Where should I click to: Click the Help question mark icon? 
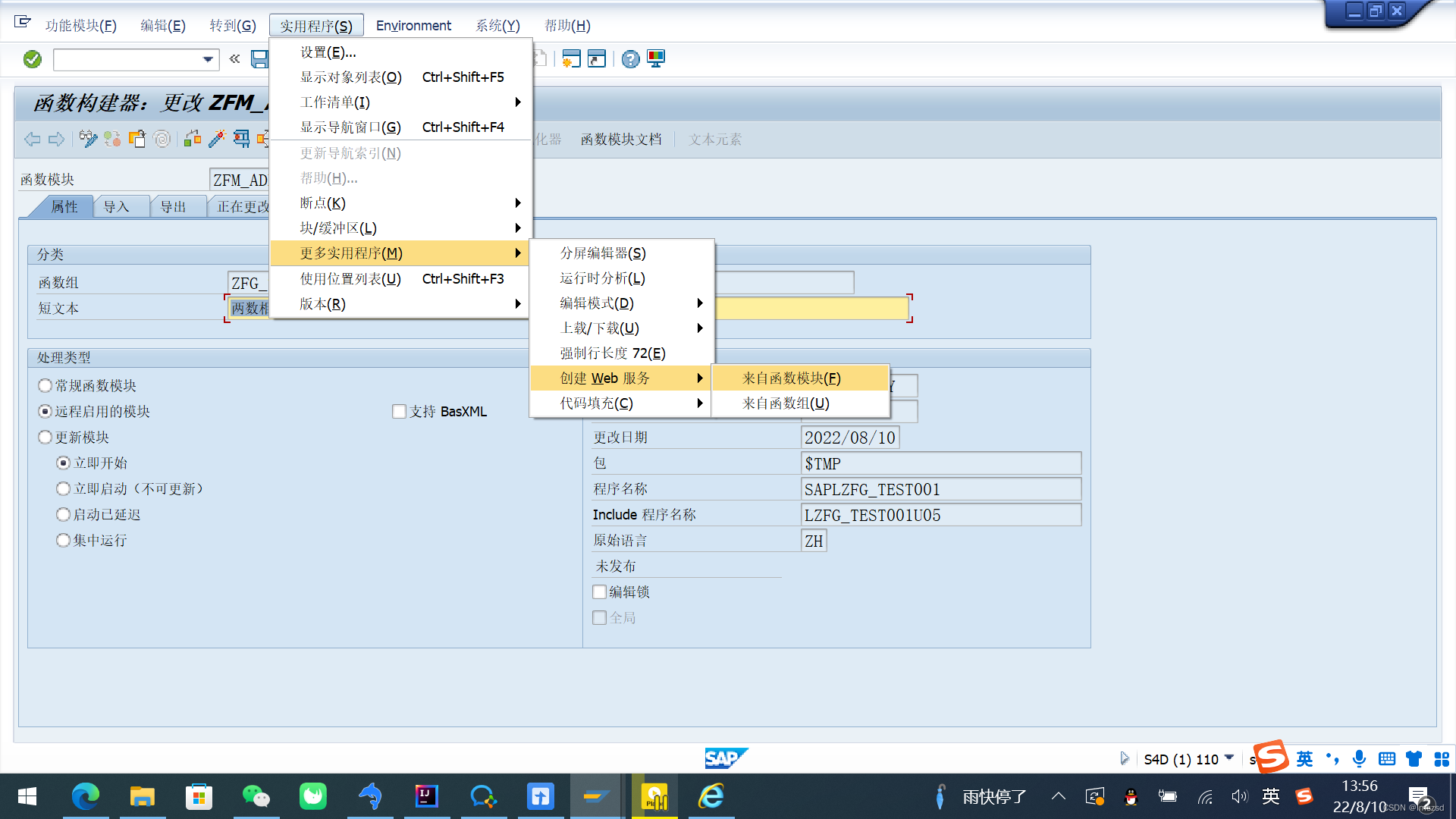pos(630,59)
